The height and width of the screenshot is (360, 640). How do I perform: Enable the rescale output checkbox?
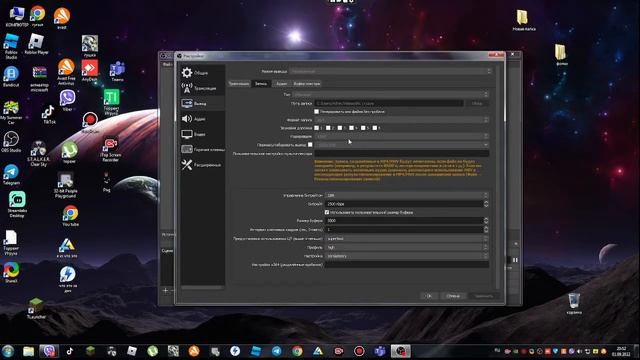(x=310, y=144)
